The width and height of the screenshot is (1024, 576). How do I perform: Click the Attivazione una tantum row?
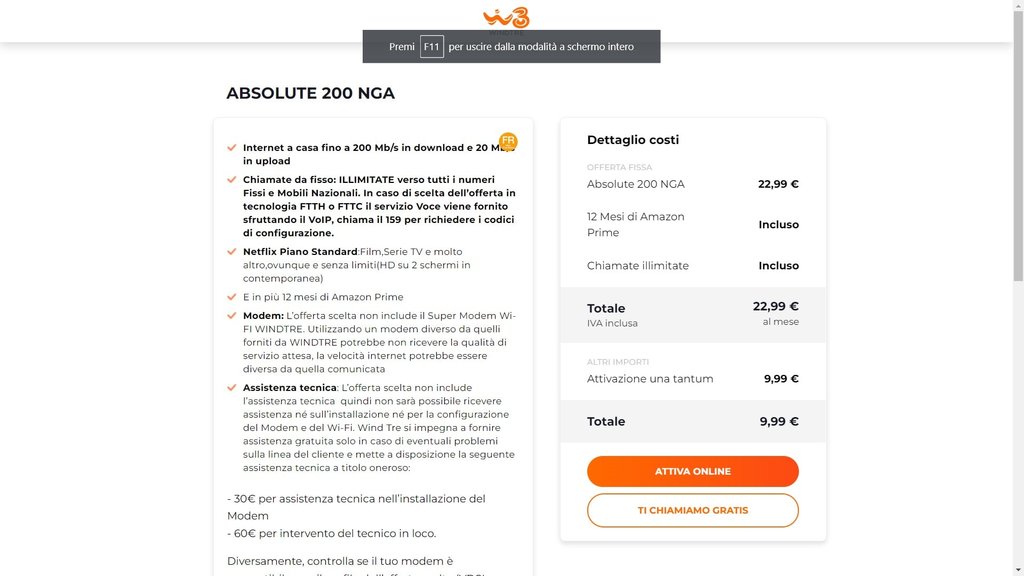692,379
